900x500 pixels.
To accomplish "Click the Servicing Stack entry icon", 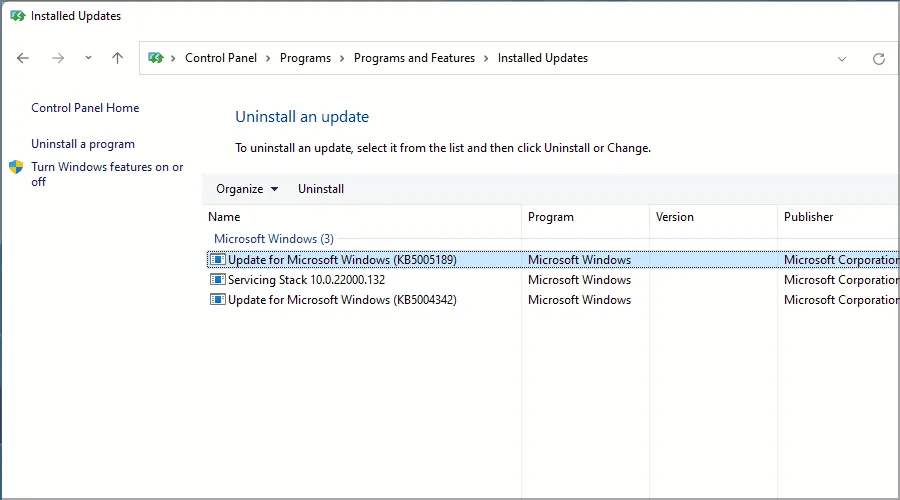I will pyautogui.click(x=217, y=280).
